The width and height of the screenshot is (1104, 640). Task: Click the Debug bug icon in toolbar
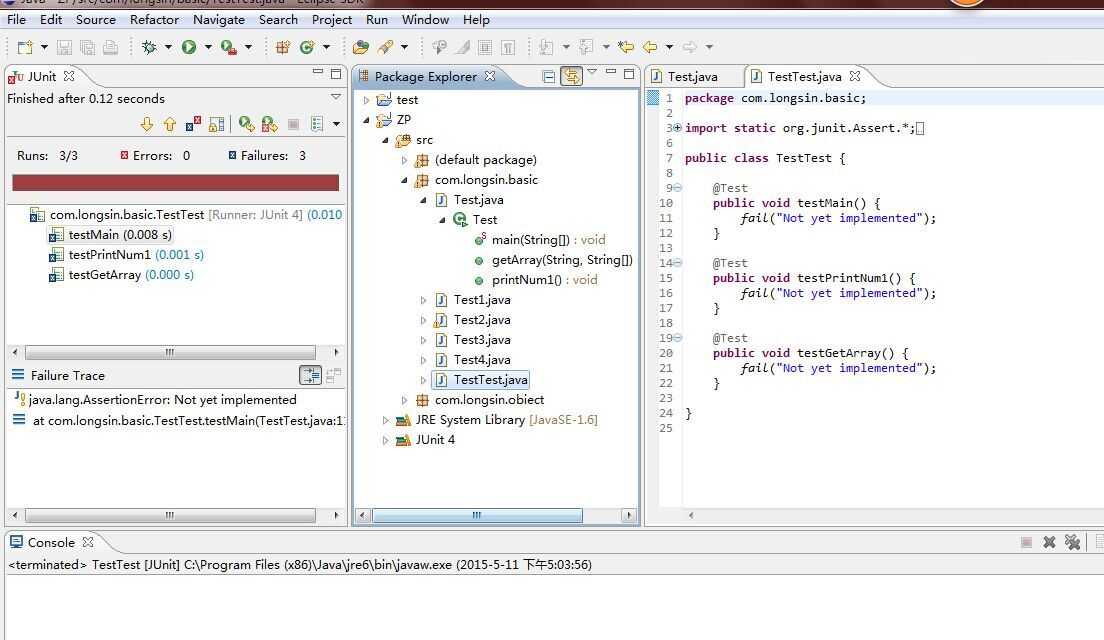[x=149, y=47]
